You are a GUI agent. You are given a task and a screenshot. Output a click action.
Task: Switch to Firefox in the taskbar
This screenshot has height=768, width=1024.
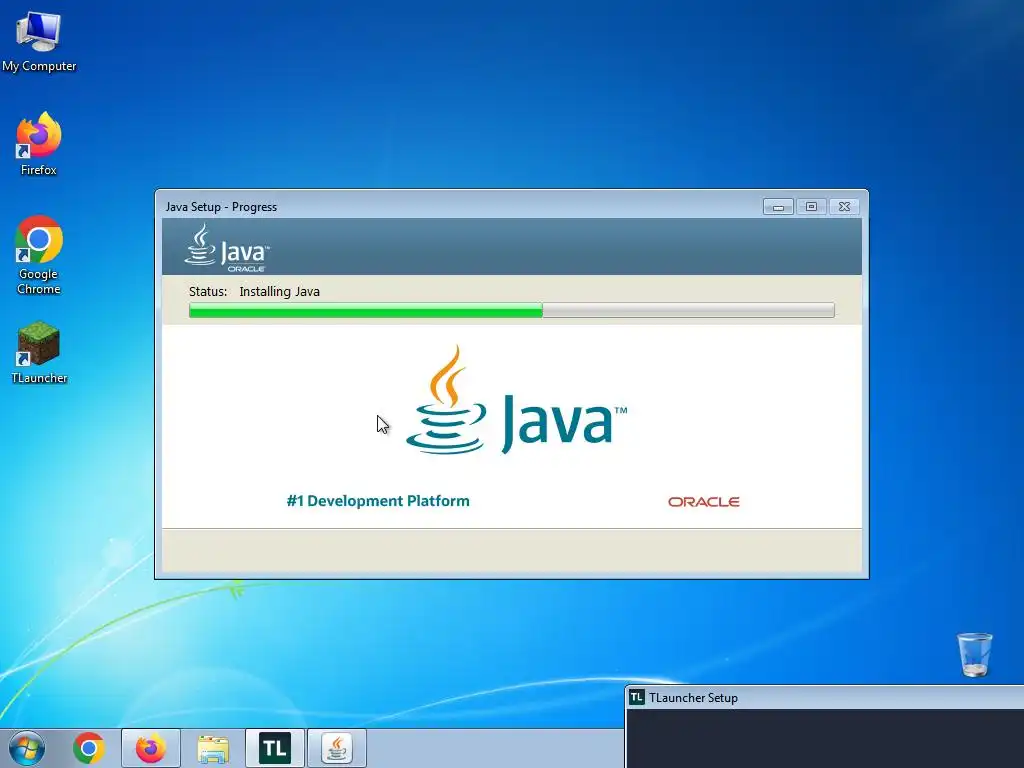coord(150,748)
